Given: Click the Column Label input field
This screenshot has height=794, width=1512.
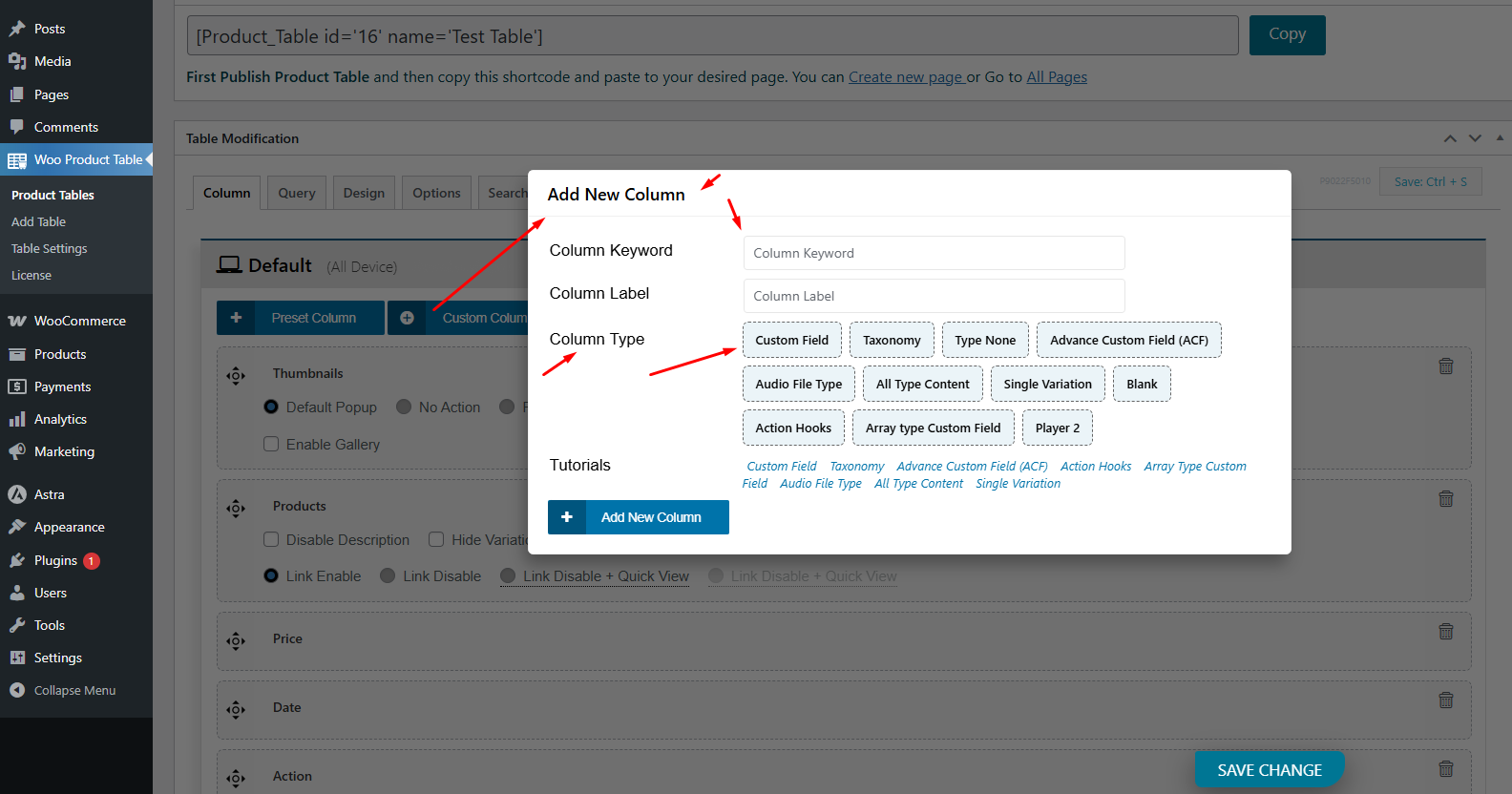Looking at the screenshot, I should coord(934,296).
